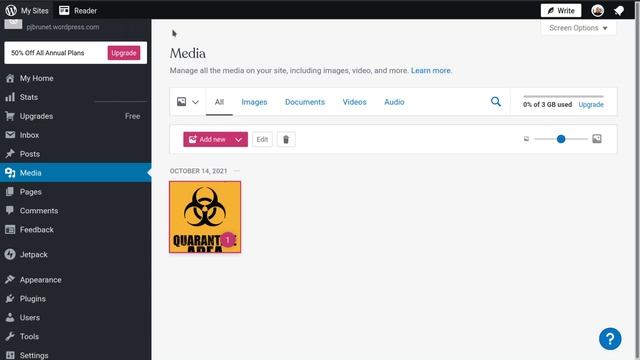Click the large thumbnail size icon
Viewport: 640px width, 360px height.
597,139
